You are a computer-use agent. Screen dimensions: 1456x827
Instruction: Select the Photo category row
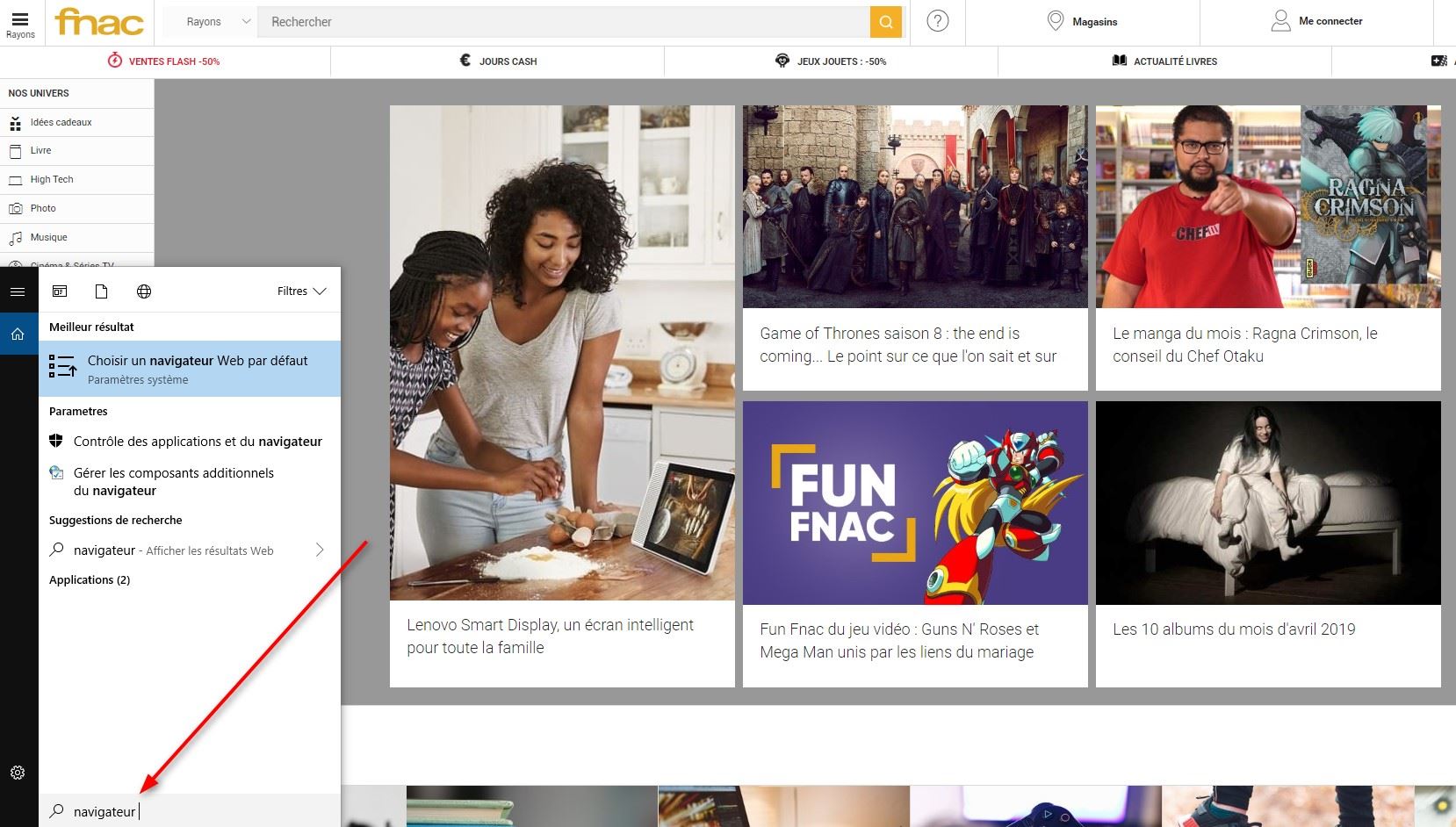tap(77, 209)
